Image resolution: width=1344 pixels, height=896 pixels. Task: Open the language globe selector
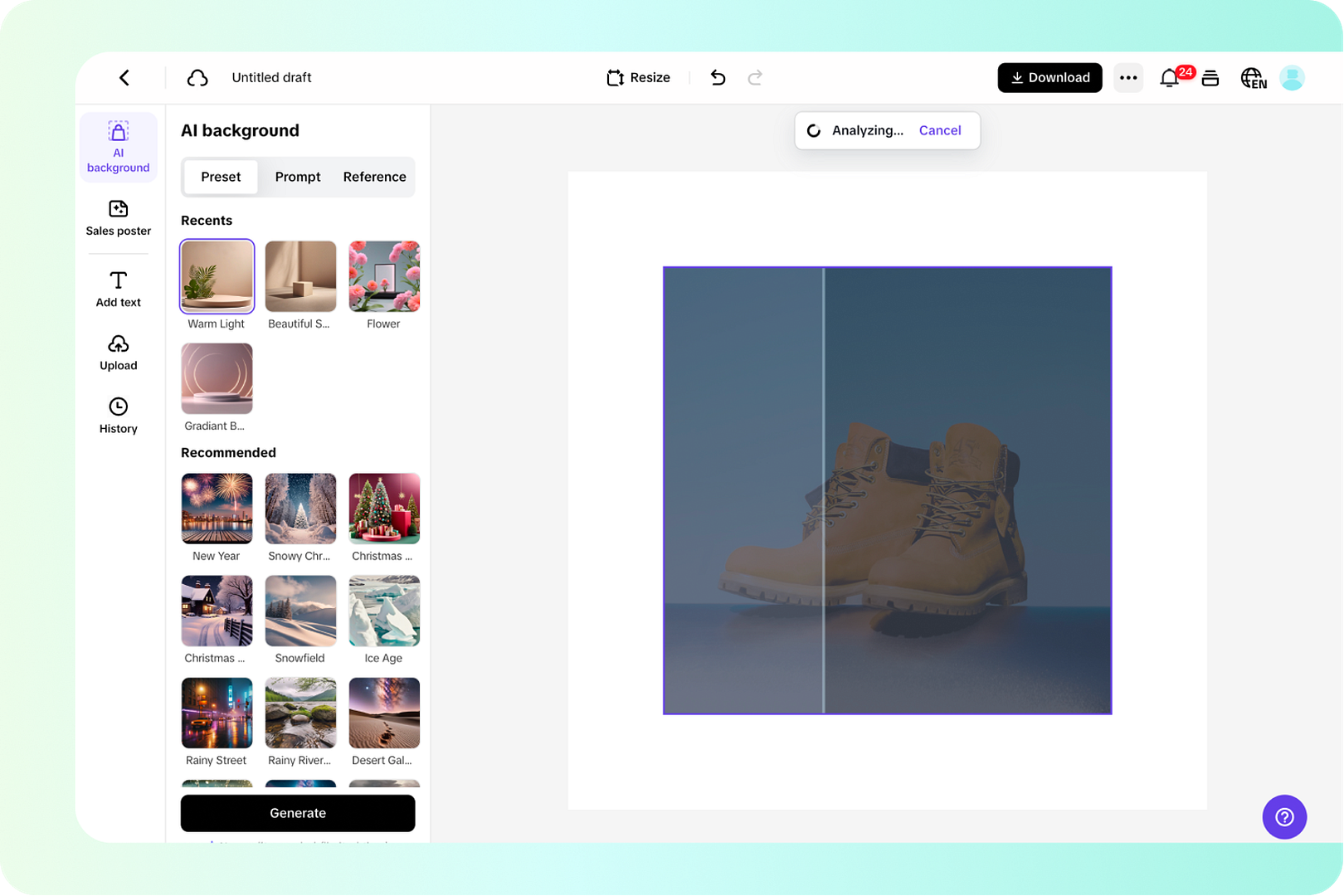1253,78
